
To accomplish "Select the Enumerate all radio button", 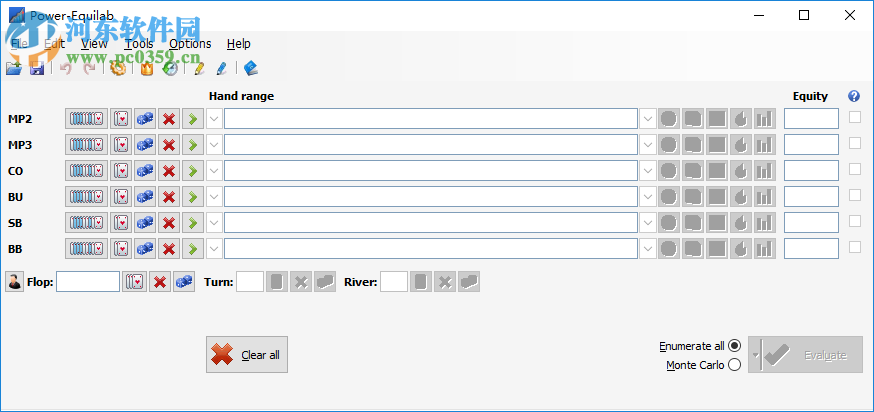I will coord(735,346).
